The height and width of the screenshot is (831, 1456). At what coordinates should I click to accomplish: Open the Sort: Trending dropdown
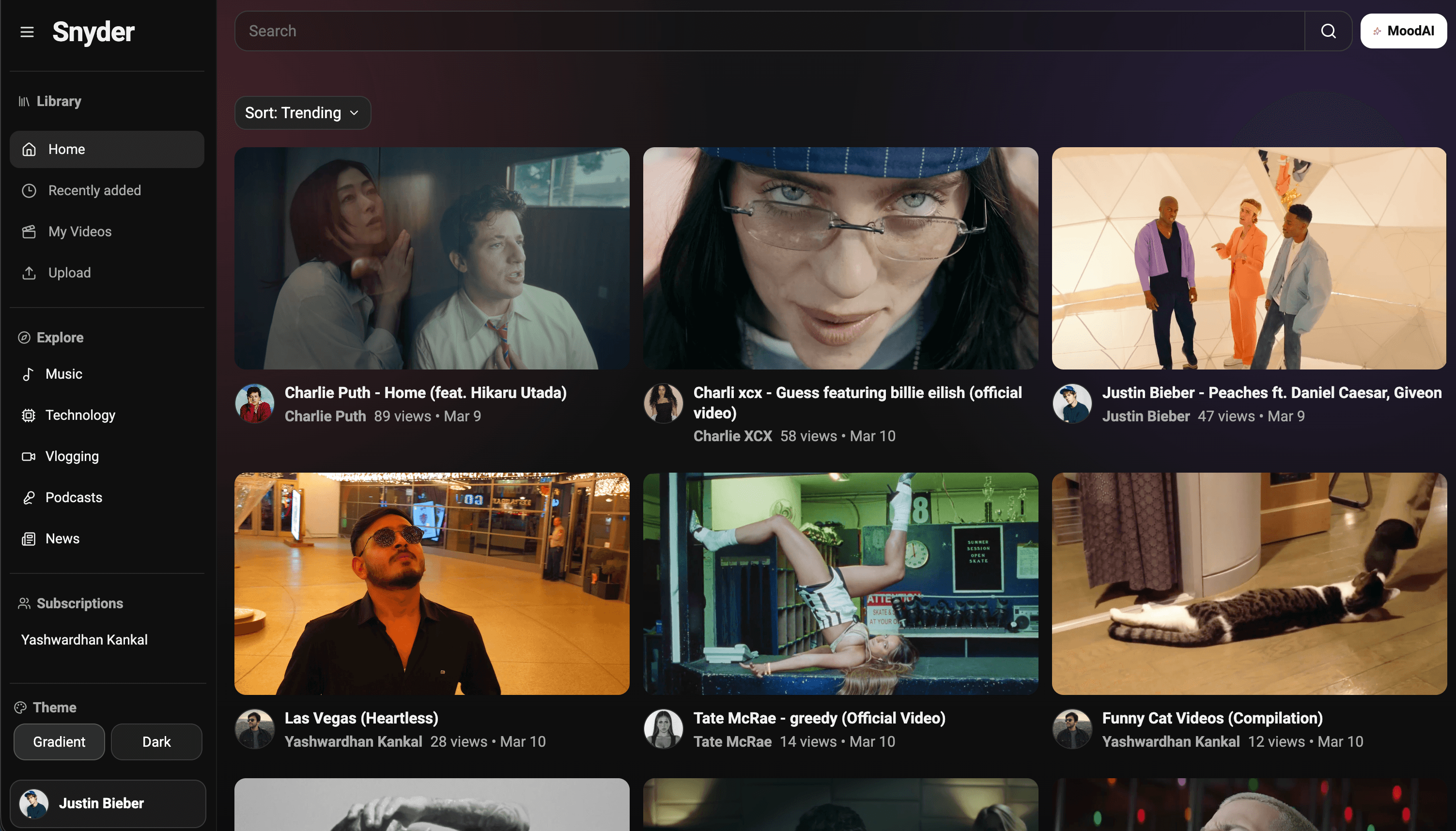pos(303,113)
